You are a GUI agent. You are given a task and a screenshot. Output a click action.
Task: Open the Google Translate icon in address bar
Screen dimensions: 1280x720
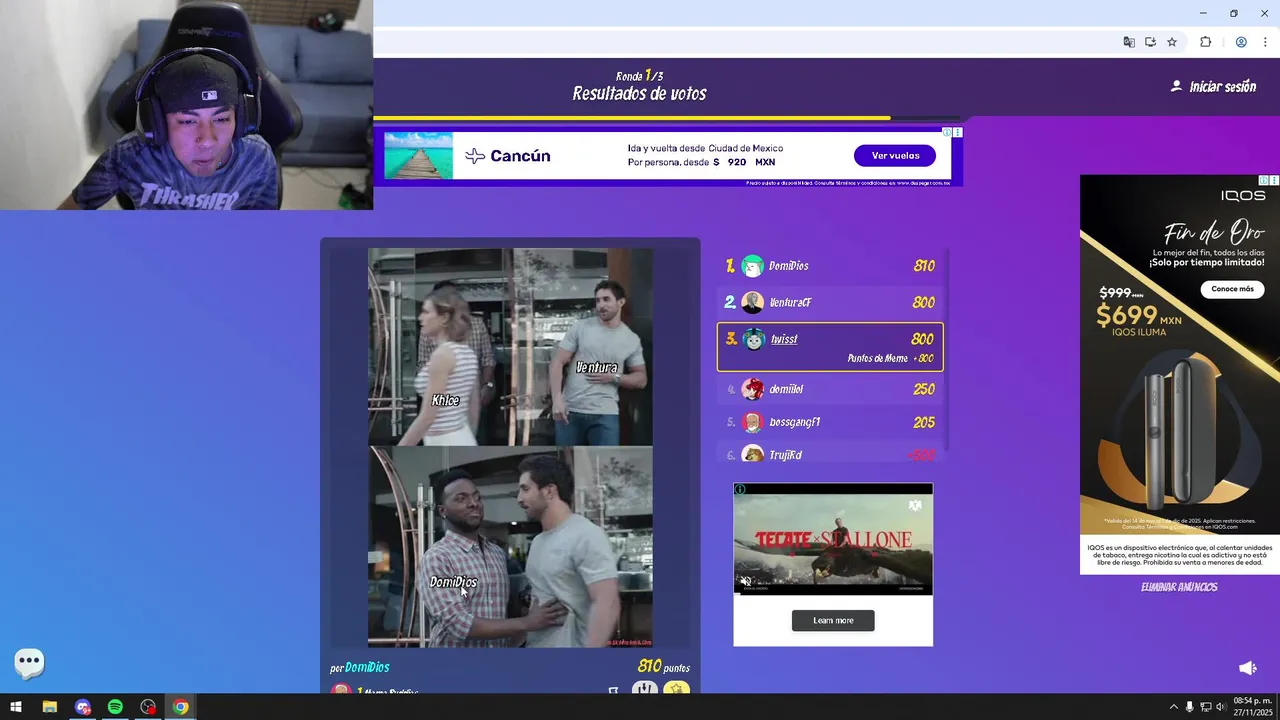click(x=1129, y=42)
